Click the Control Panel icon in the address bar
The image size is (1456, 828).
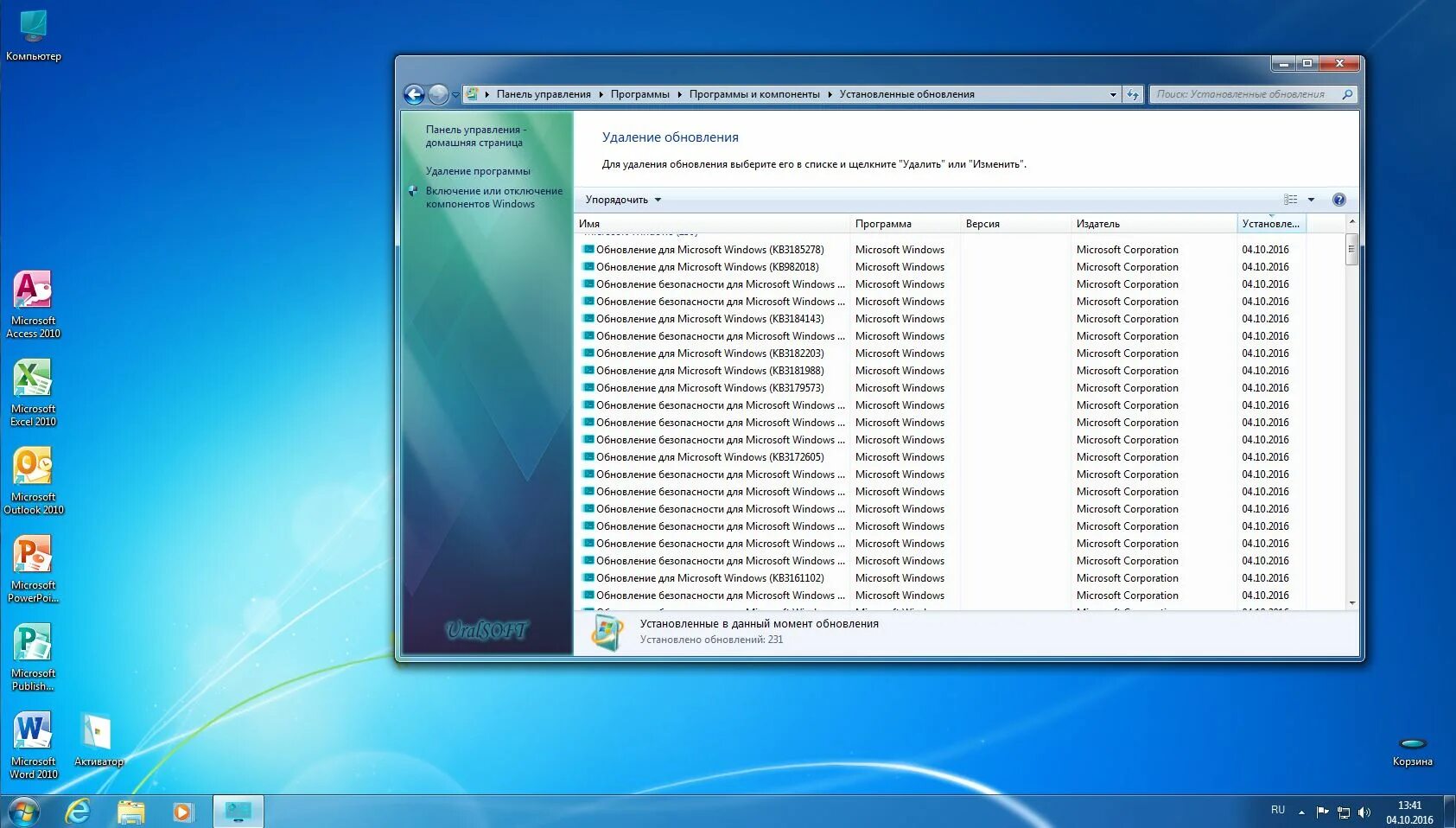click(472, 94)
